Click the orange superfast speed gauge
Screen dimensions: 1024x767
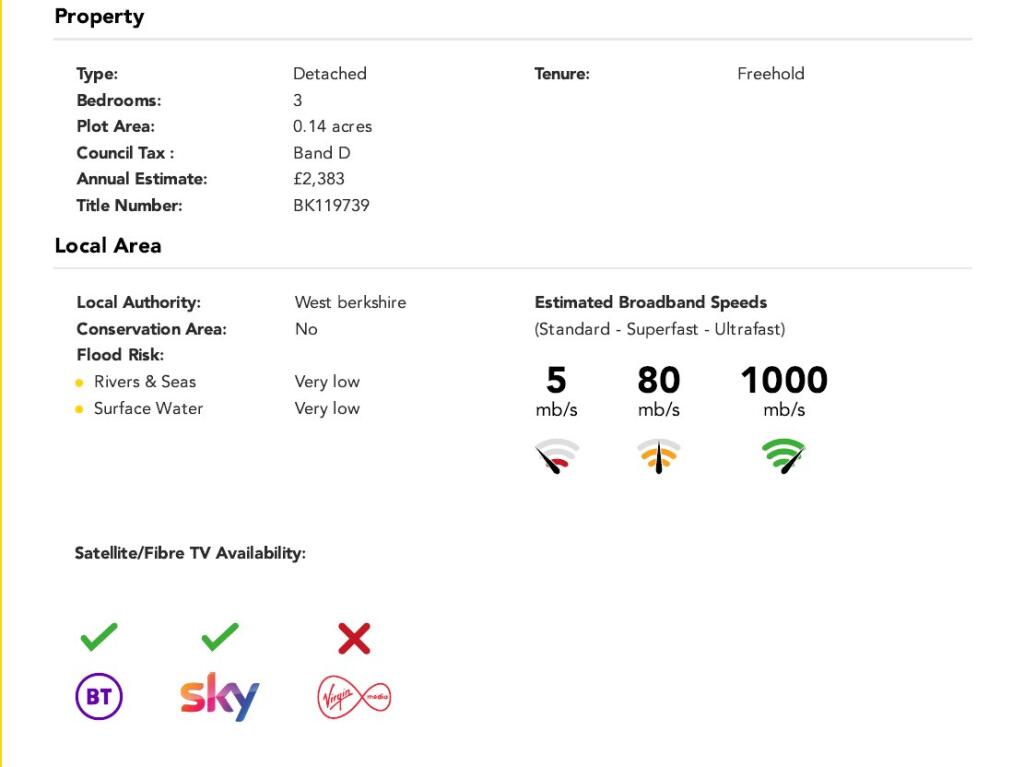658,455
